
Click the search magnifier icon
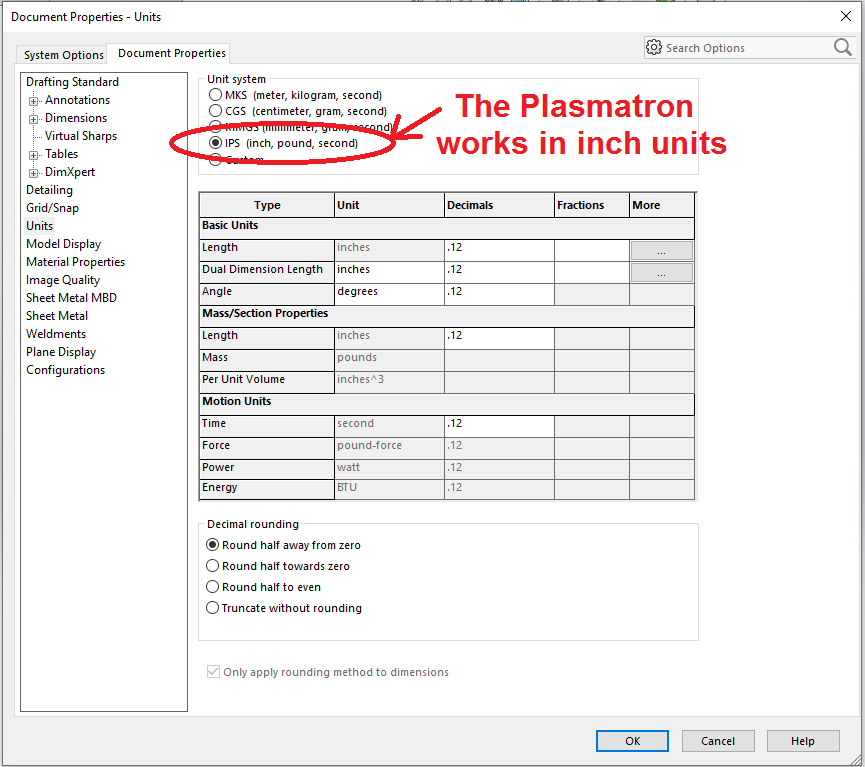point(842,47)
